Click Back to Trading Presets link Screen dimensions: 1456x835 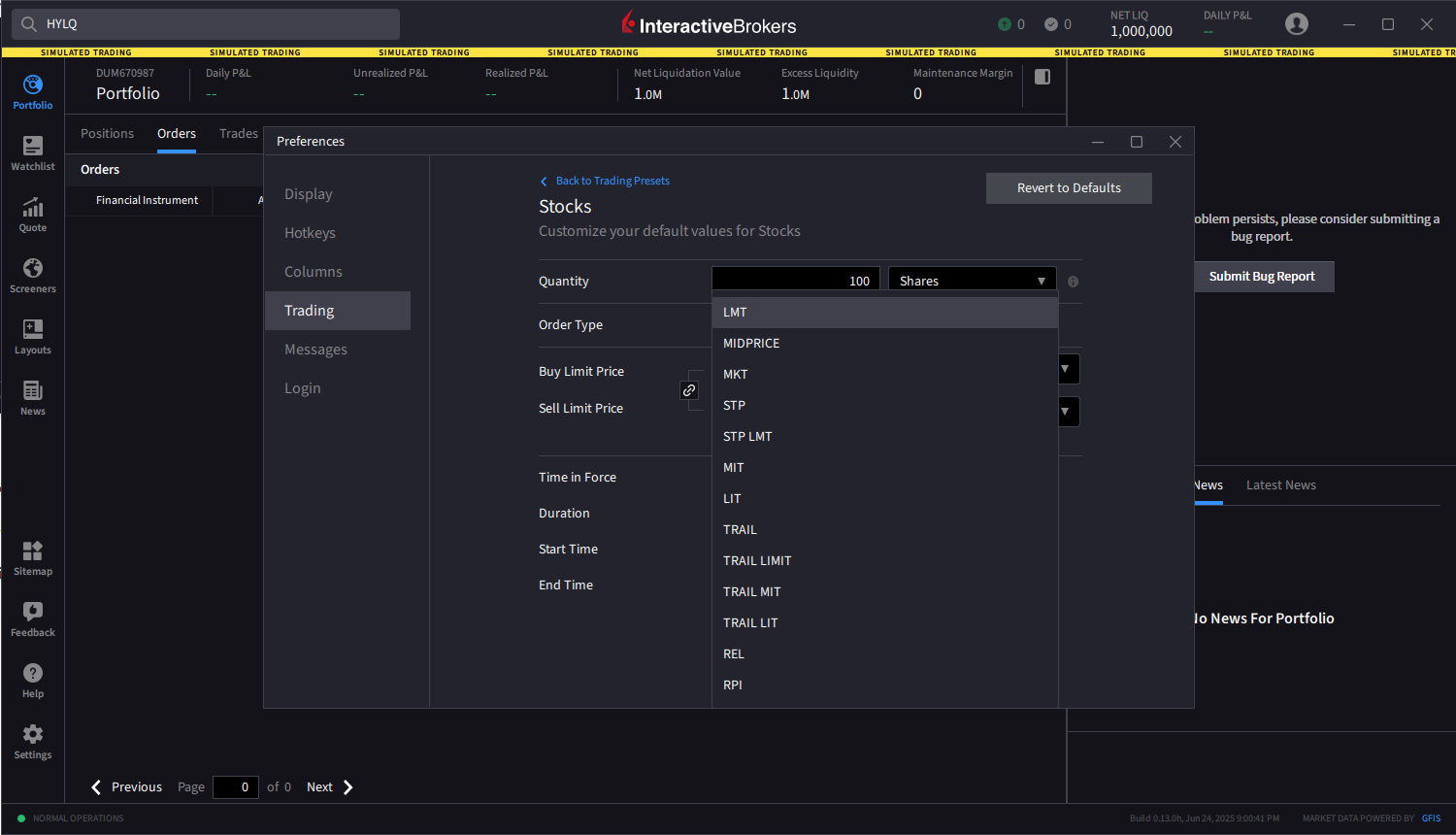pos(605,181)
